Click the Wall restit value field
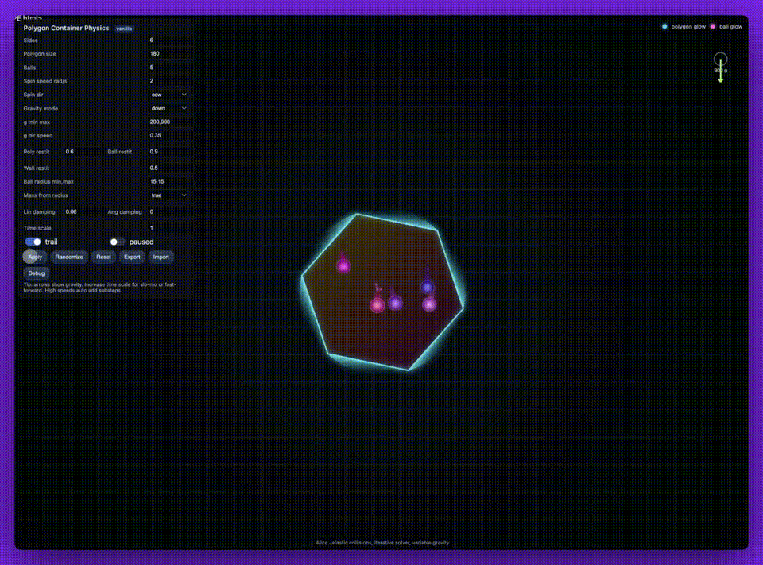Viewport: 763px width, 565px height. (x=168, y=167)
